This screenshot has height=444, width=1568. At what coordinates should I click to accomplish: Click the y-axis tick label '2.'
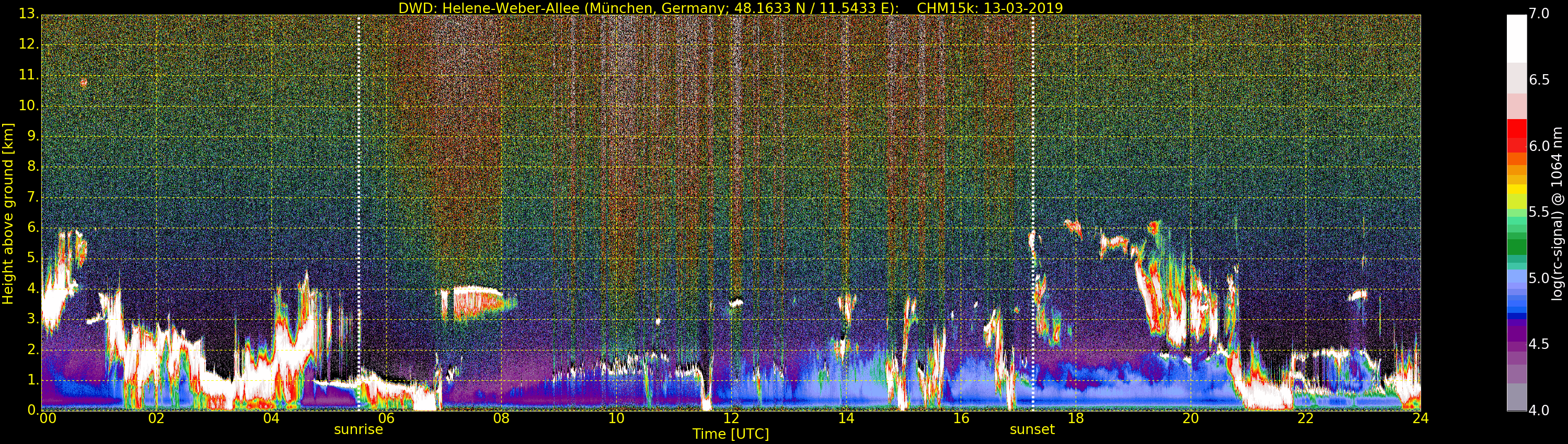(x=33, y=349)
